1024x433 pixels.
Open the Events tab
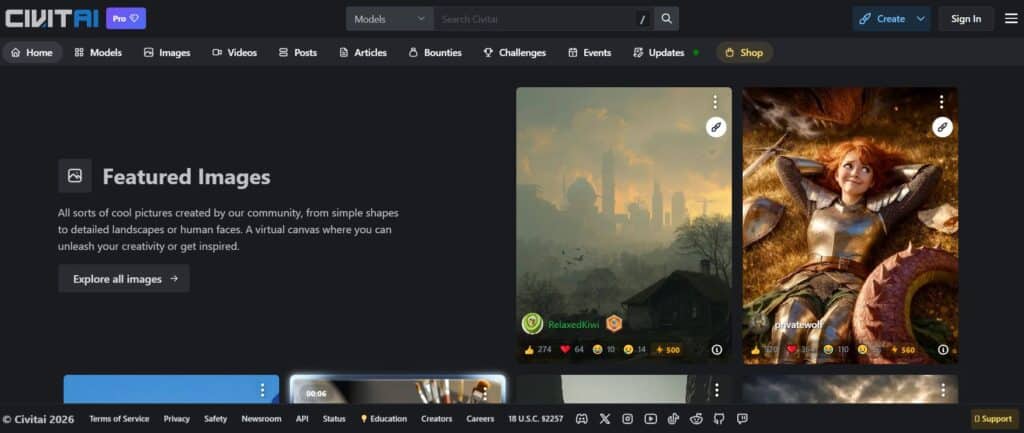pos(590,52)
